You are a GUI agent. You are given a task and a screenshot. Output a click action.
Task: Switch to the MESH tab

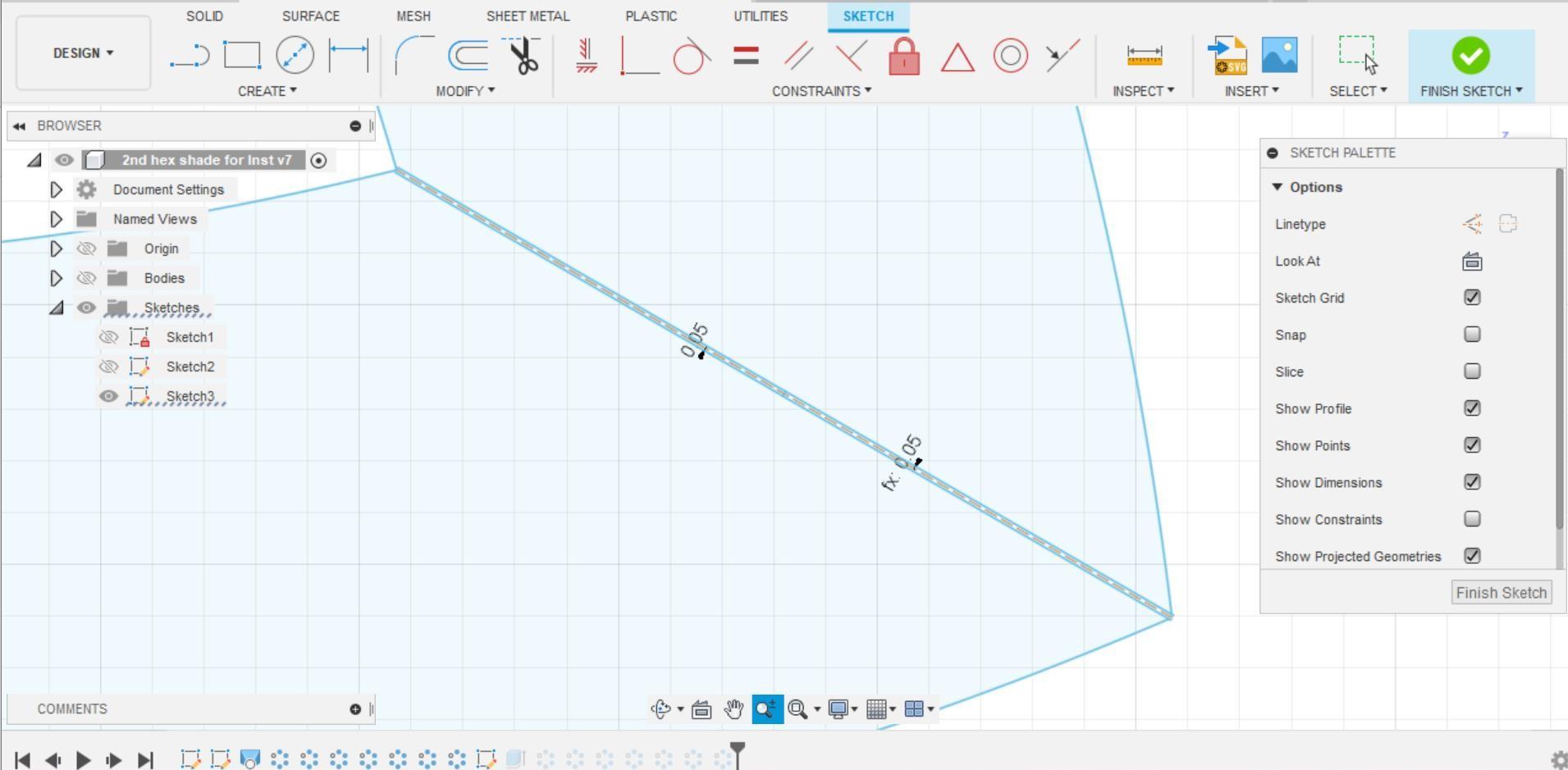click(x=414, y=16)
